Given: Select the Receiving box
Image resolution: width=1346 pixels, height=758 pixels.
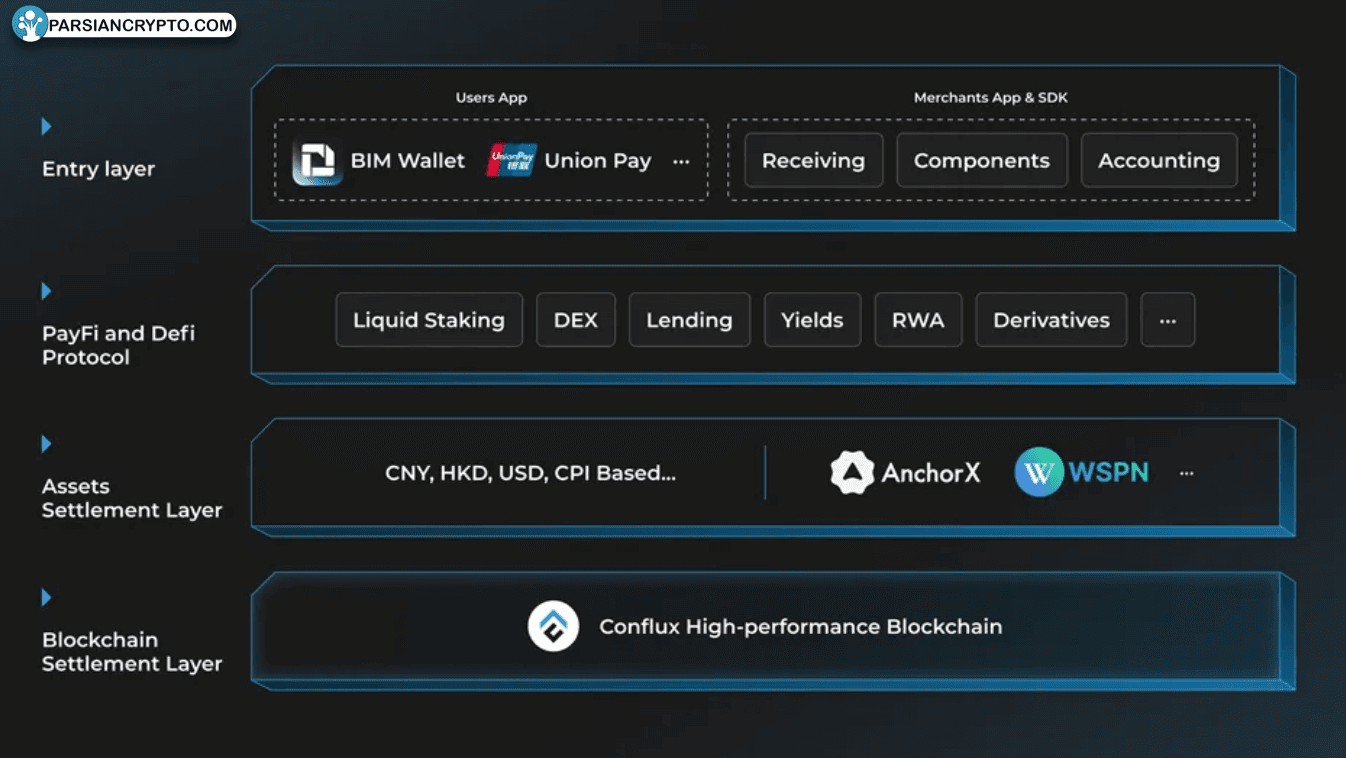Looking at the screenshot, I should (x=813, y=160).
